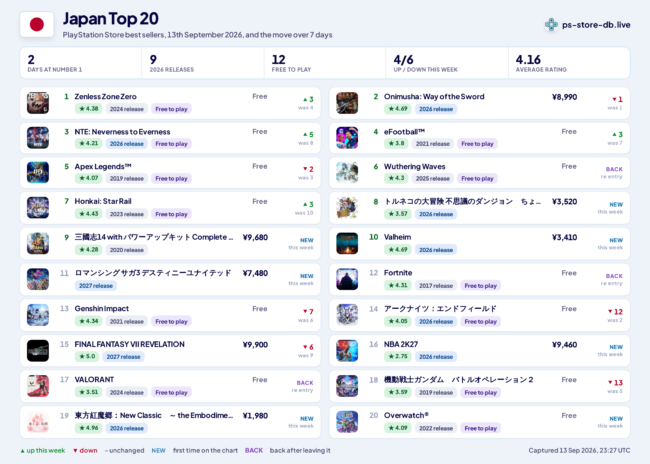Click the ¥3,410 price on Valheim

[x=564, y=238]
